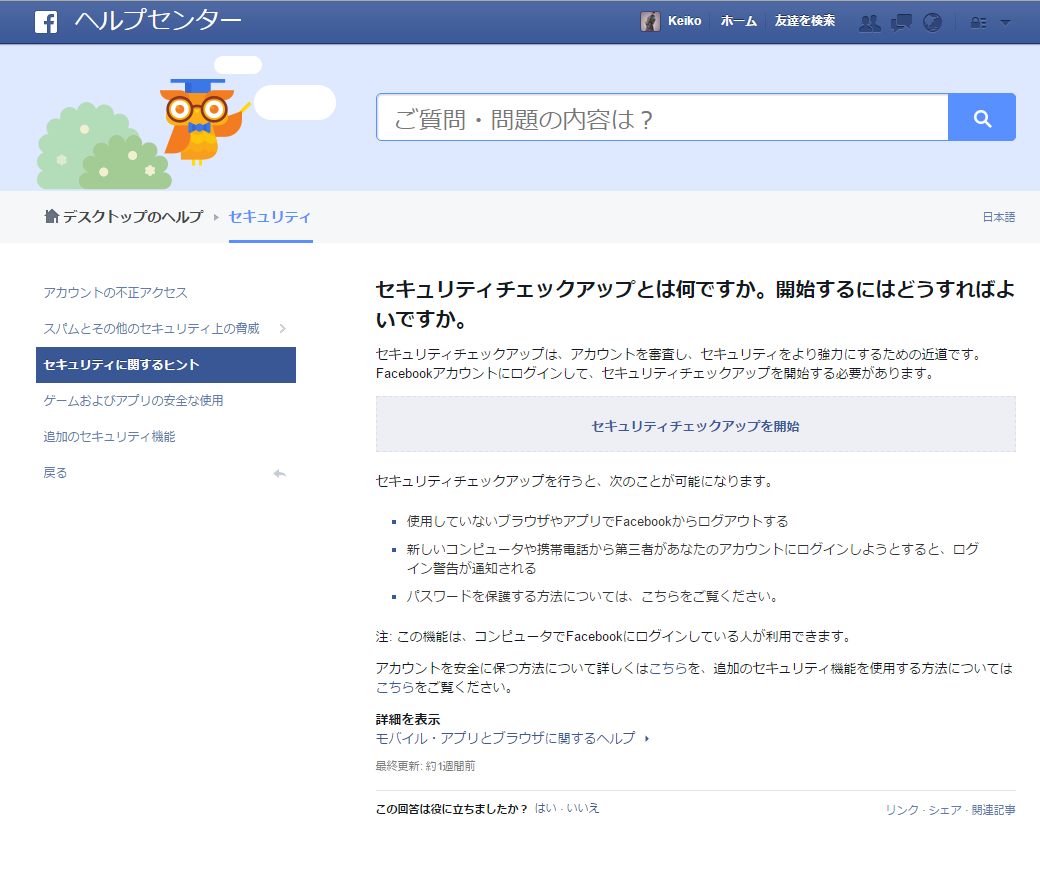Focus the ご質問・問題の内容は？ search field
Screen dimensions: 1040x880
pyautogui.click(x=662, y=117)
